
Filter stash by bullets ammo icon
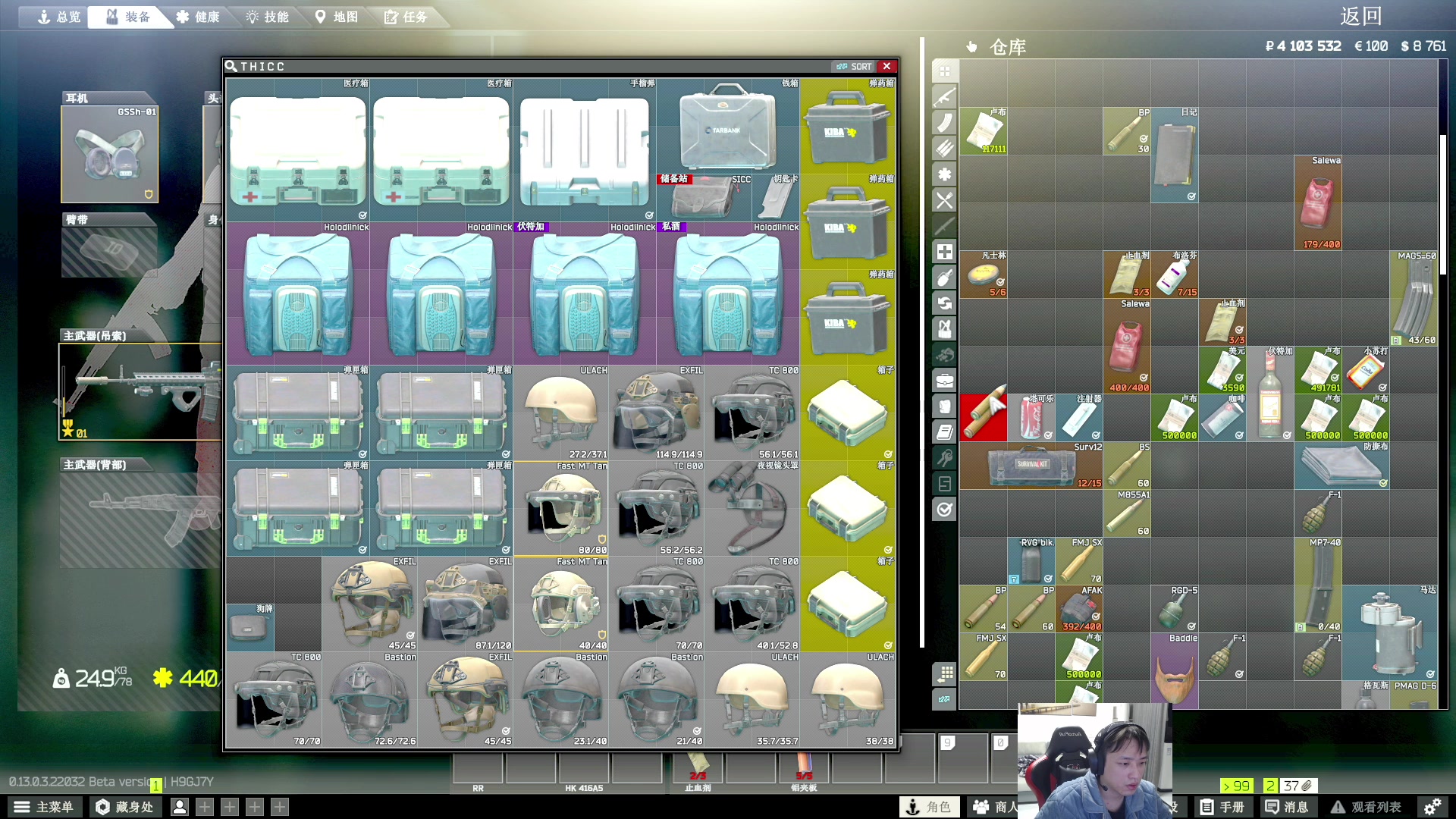coord(945,149)
